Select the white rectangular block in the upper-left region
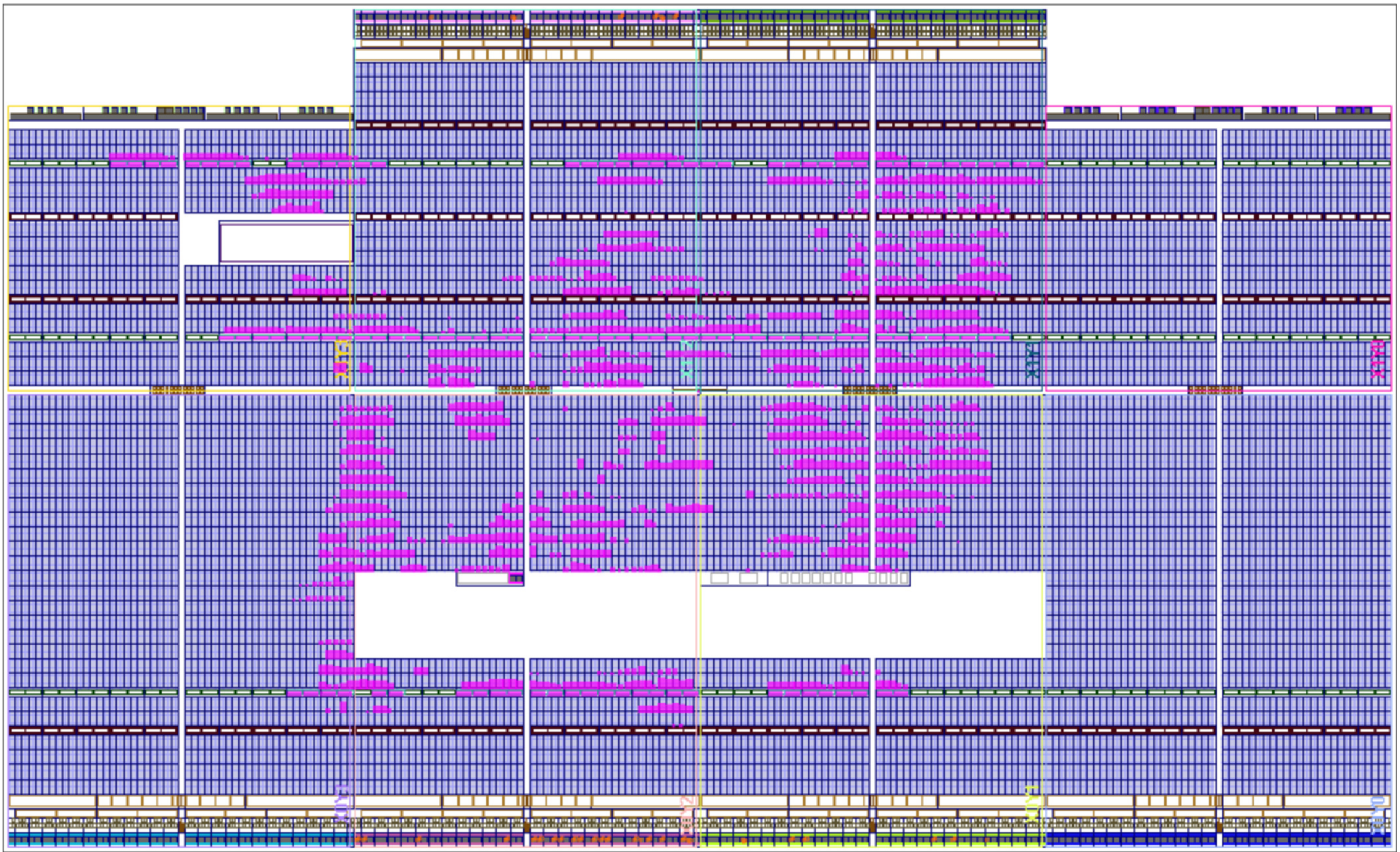This screenshot has width=1400, height=852. click(x=285, y=242)
